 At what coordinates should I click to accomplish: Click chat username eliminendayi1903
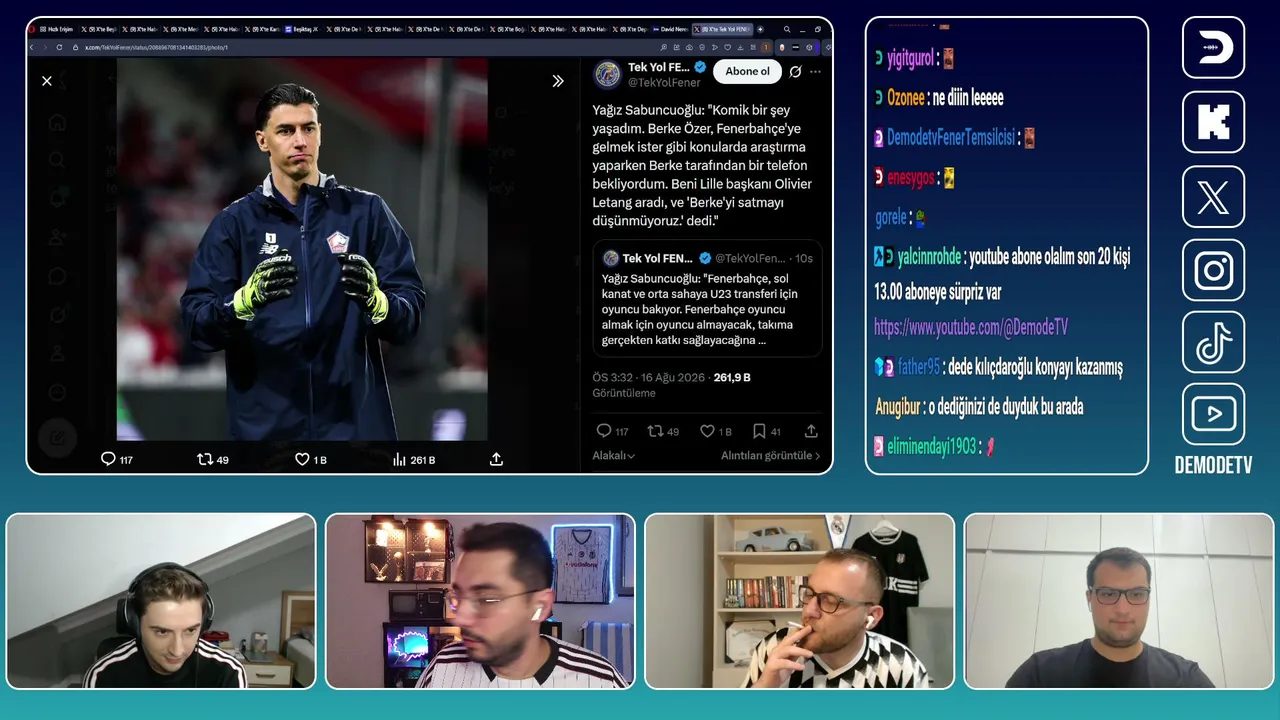pos(932,447)
